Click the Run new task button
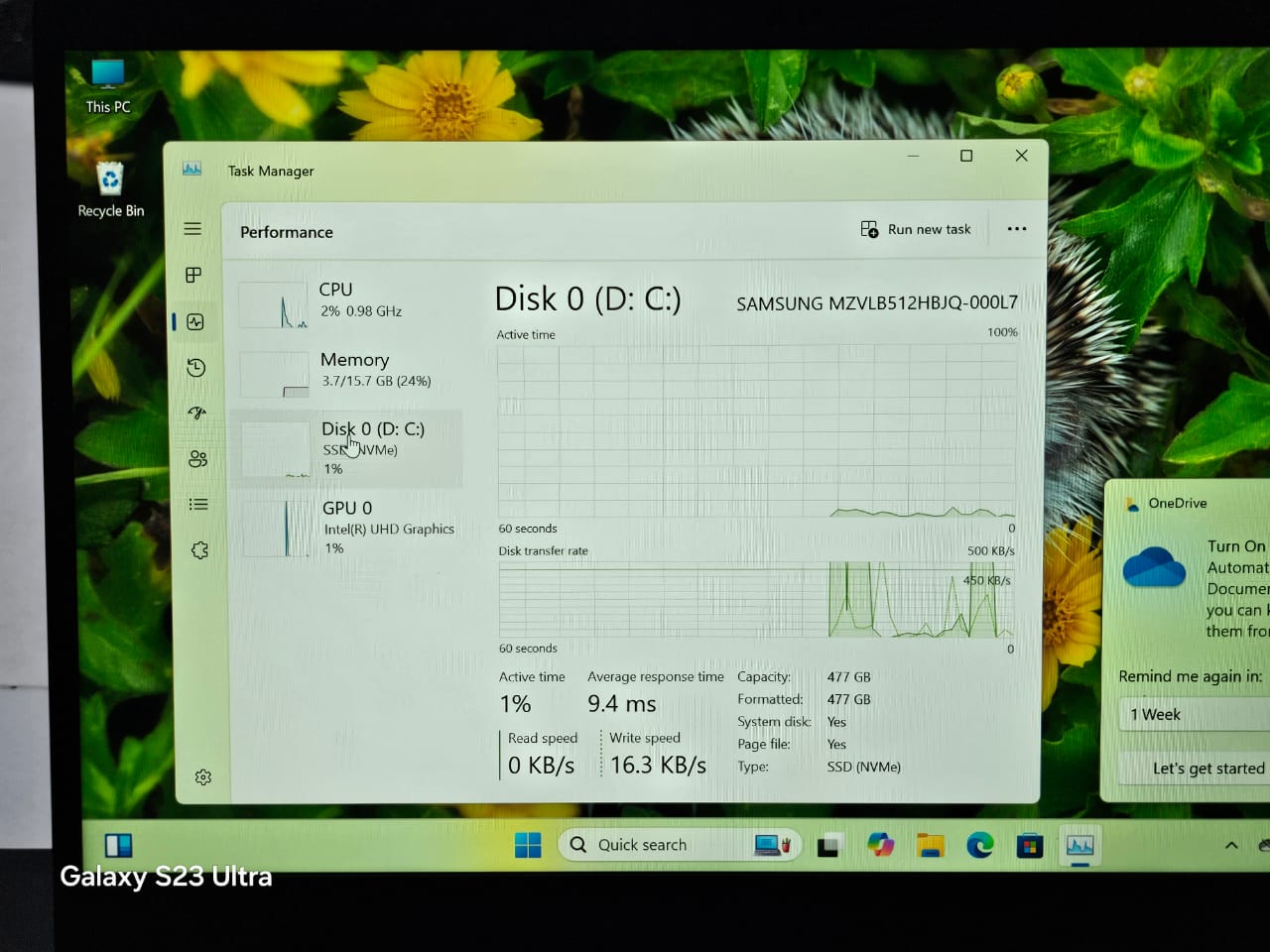The height and width of the screenshot is (952, 1270). coord(916,229)
